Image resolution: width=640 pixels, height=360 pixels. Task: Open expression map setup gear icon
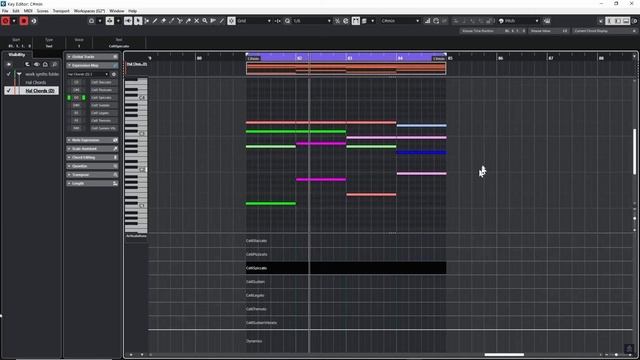click(114, 74)
